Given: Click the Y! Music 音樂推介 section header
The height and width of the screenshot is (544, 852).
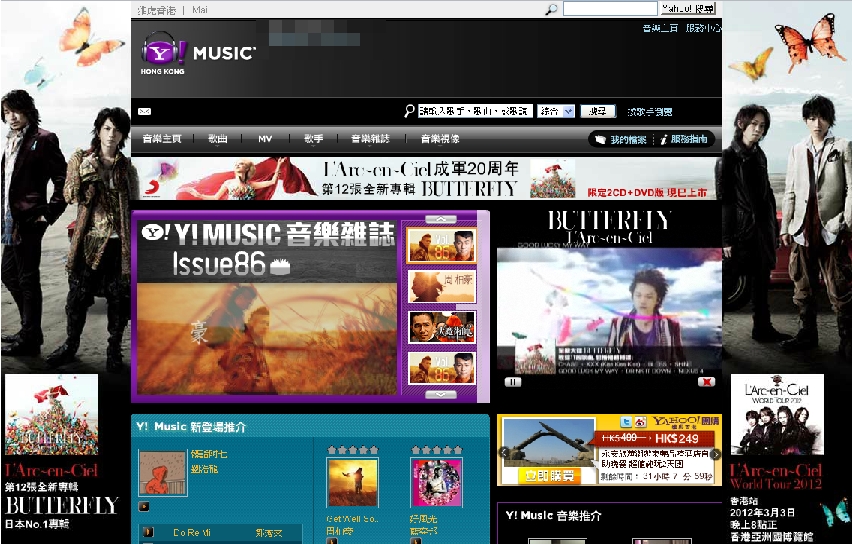Looking at the screenshot, I should click(x=553, y=515).
